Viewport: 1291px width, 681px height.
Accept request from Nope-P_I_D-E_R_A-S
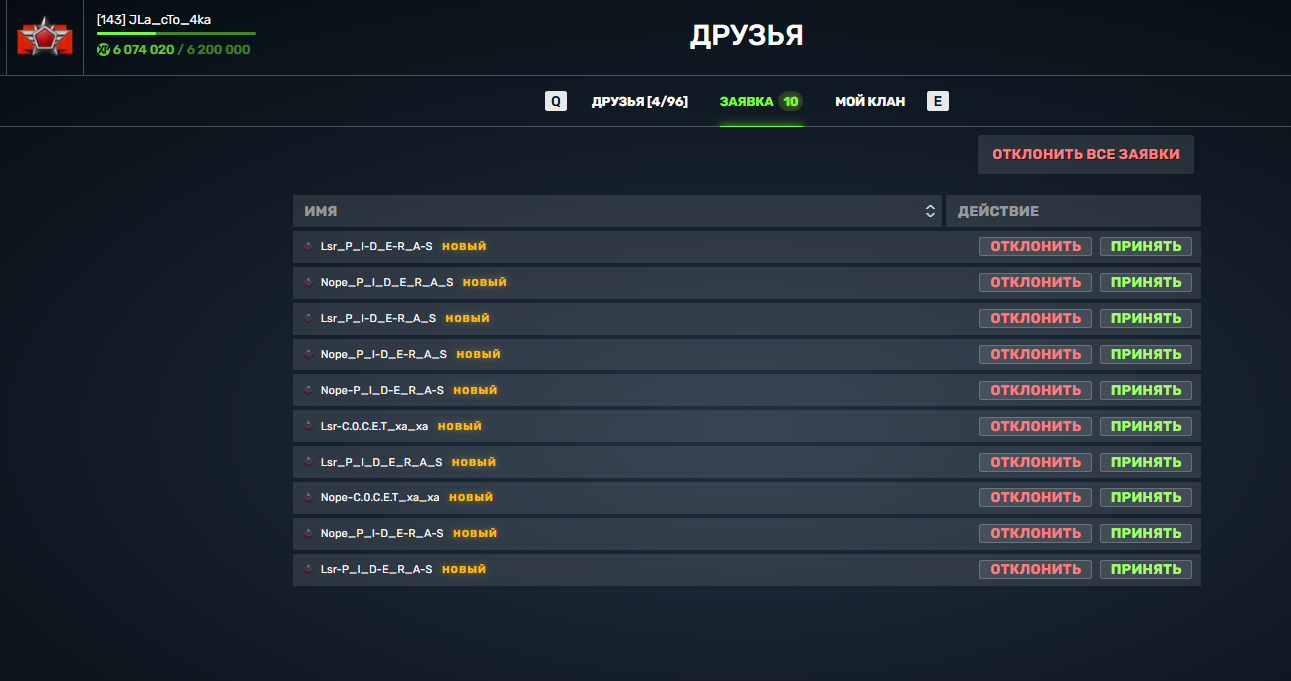1146,390
